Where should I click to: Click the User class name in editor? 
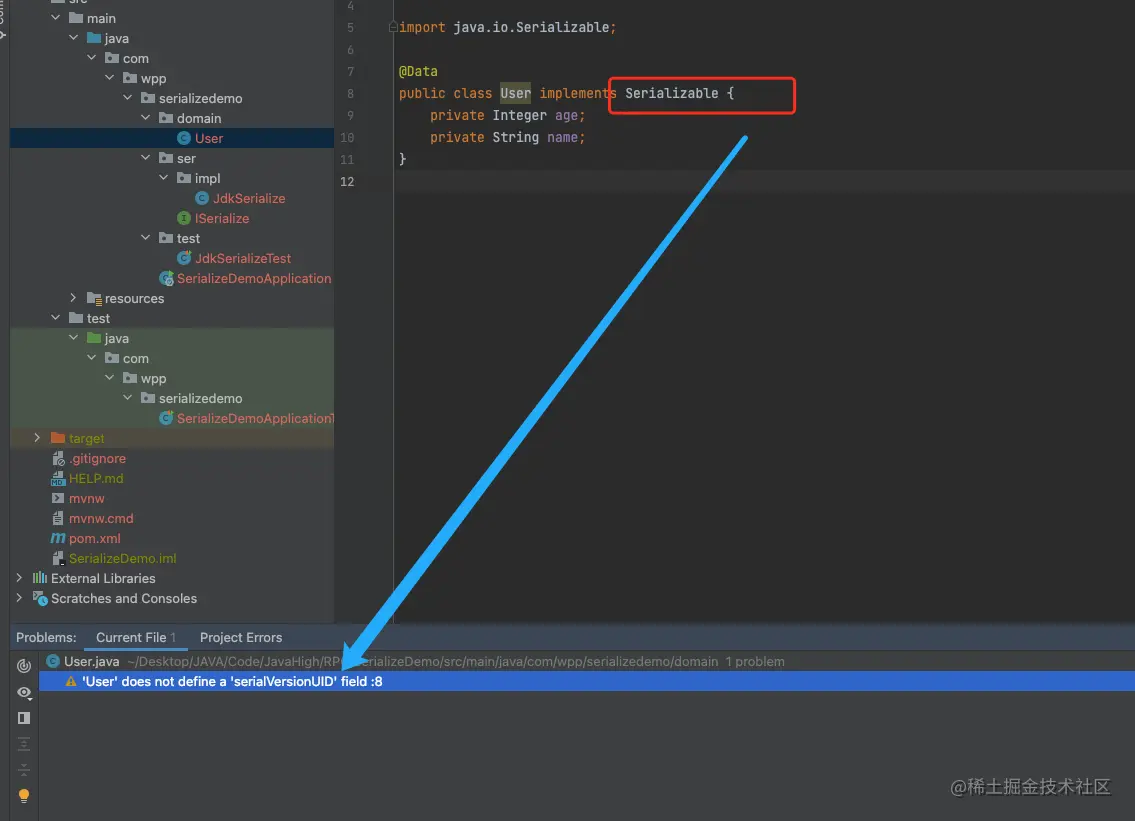click(x=515, y=93)
